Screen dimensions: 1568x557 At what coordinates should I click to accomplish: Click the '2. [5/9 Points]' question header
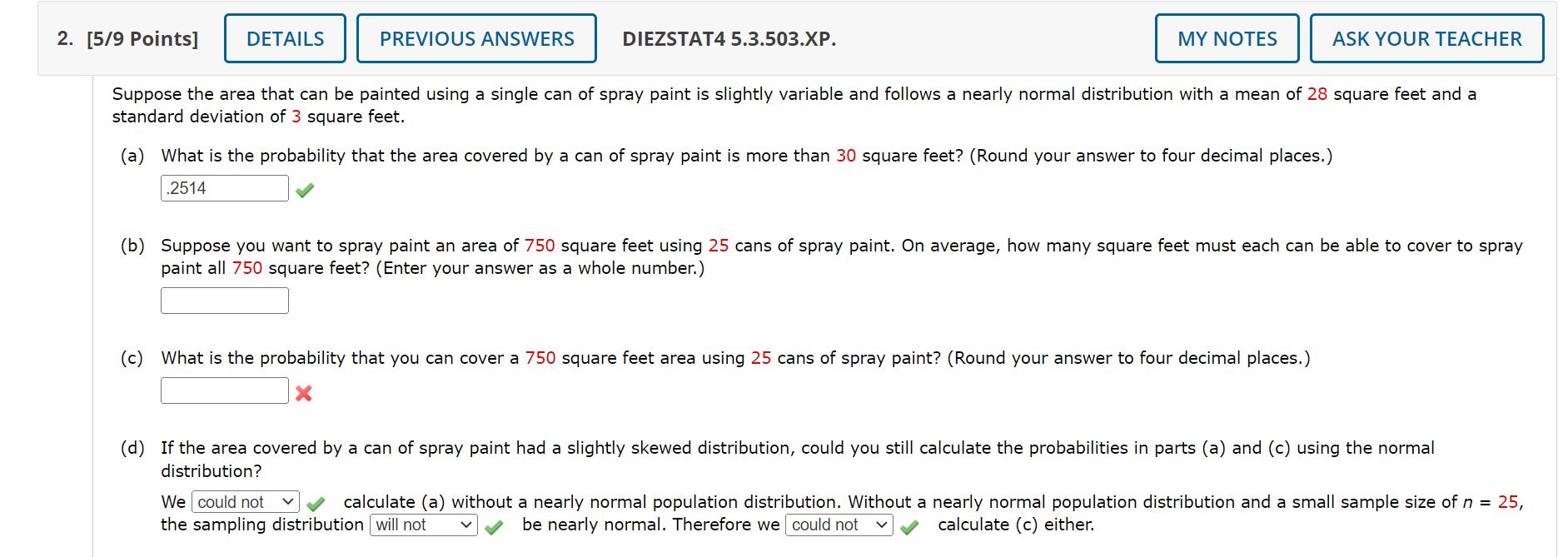tap(129, 38)
